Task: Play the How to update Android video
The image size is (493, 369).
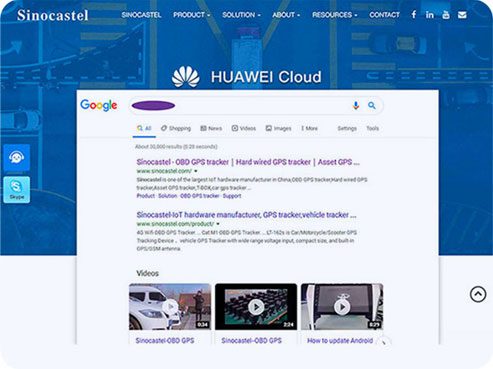Action: click(x=342, y=307)
